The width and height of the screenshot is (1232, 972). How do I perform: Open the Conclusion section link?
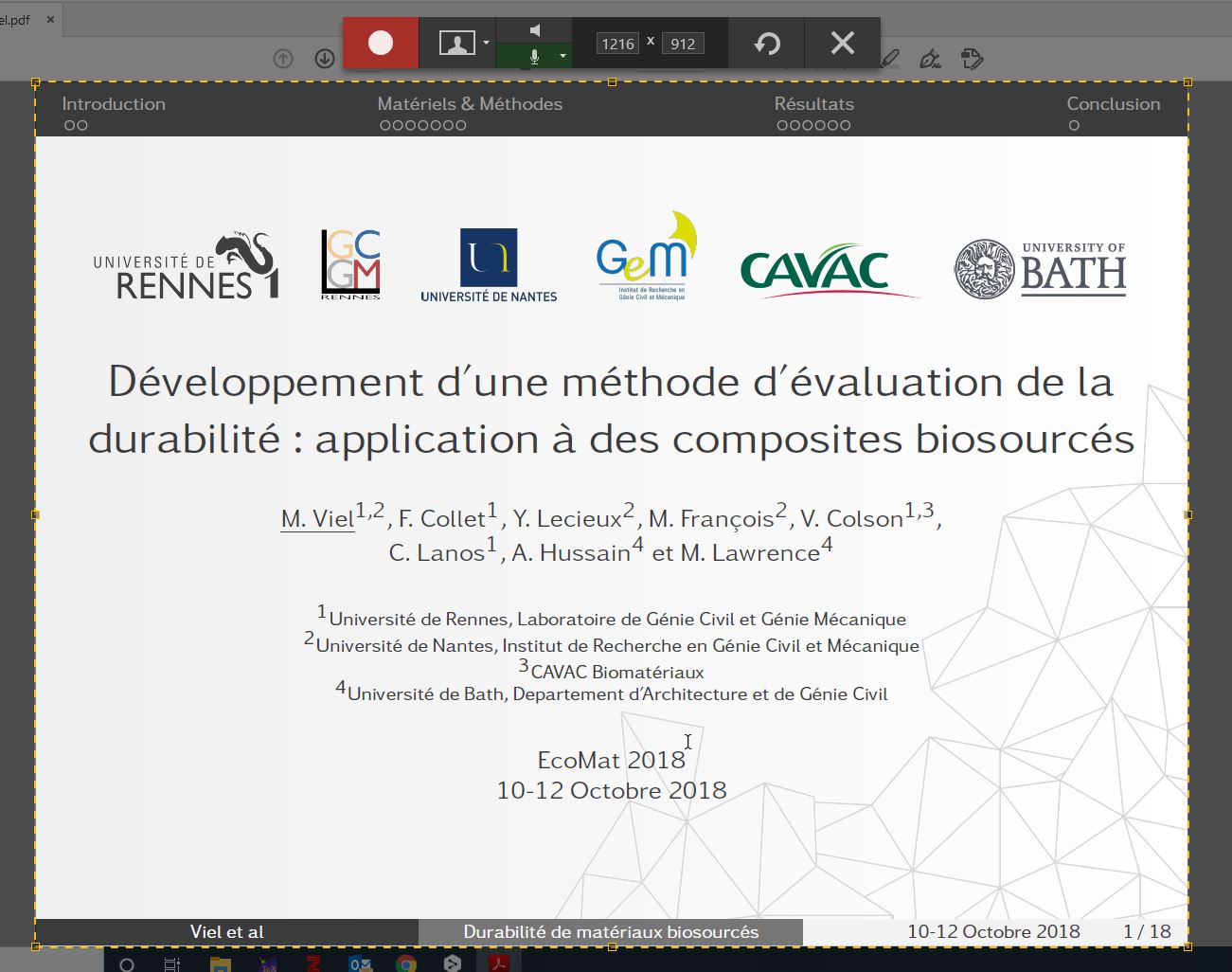pyautogui.click(x=1113, y=104)
